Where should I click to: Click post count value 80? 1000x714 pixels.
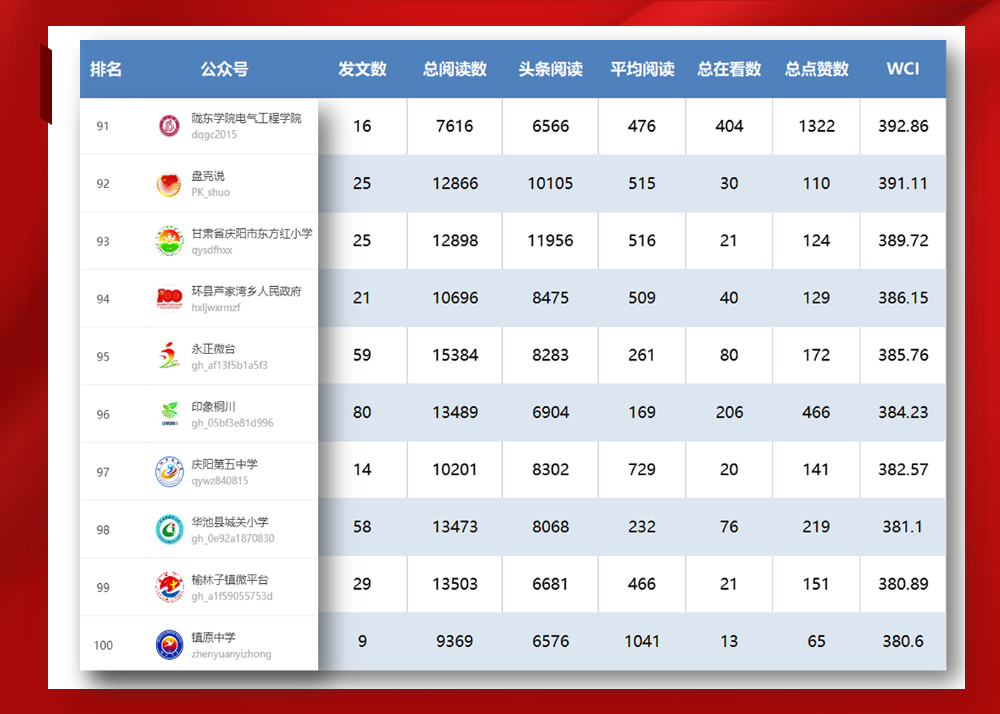[x=362, y=412]
